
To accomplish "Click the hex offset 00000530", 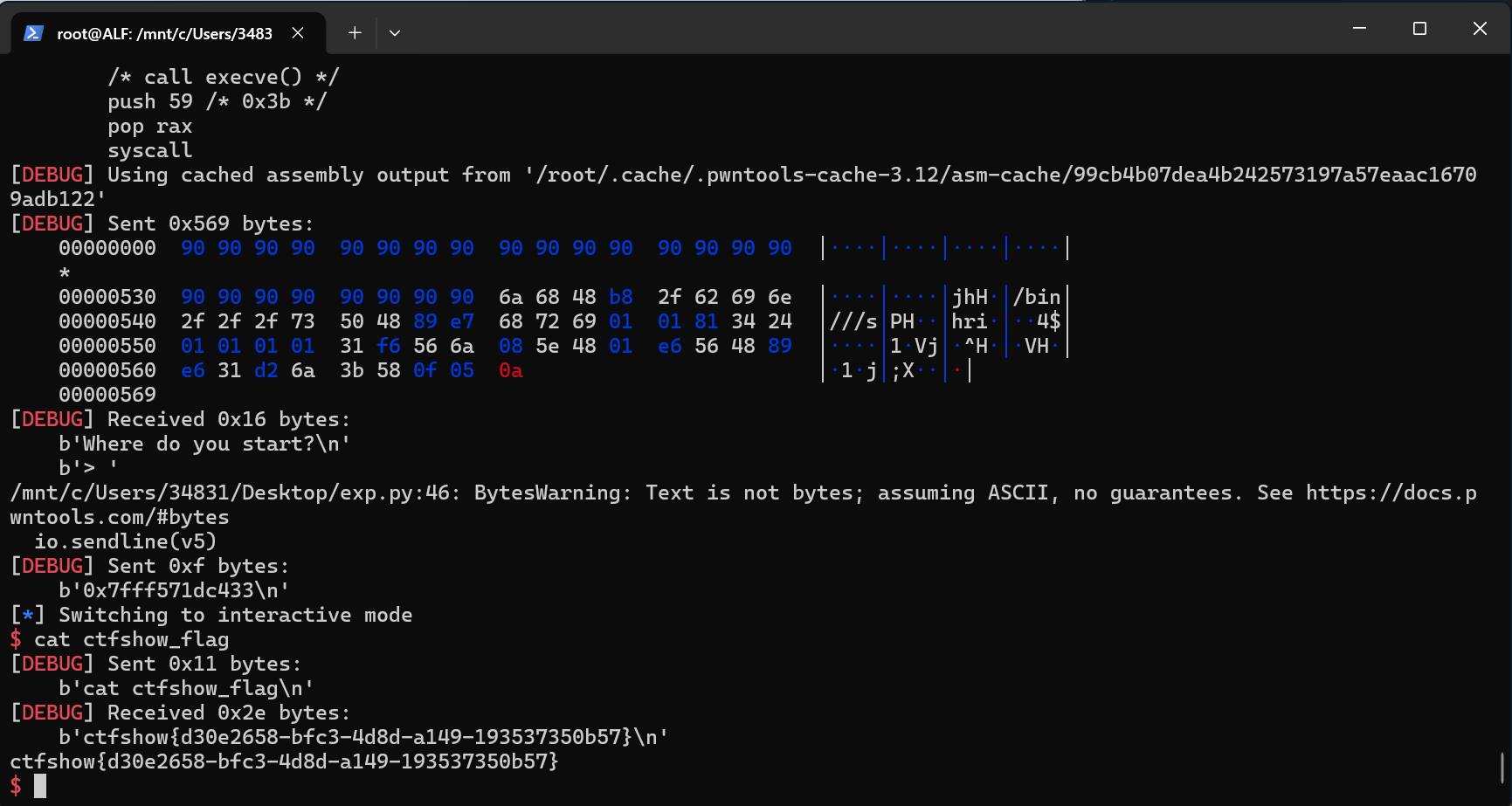I will point(107,297).
